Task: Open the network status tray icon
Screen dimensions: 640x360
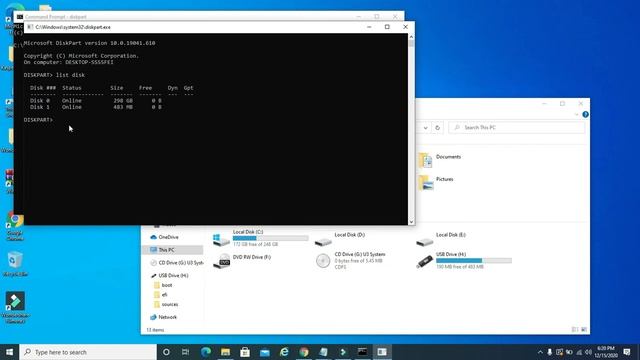Action: point(579,352)
